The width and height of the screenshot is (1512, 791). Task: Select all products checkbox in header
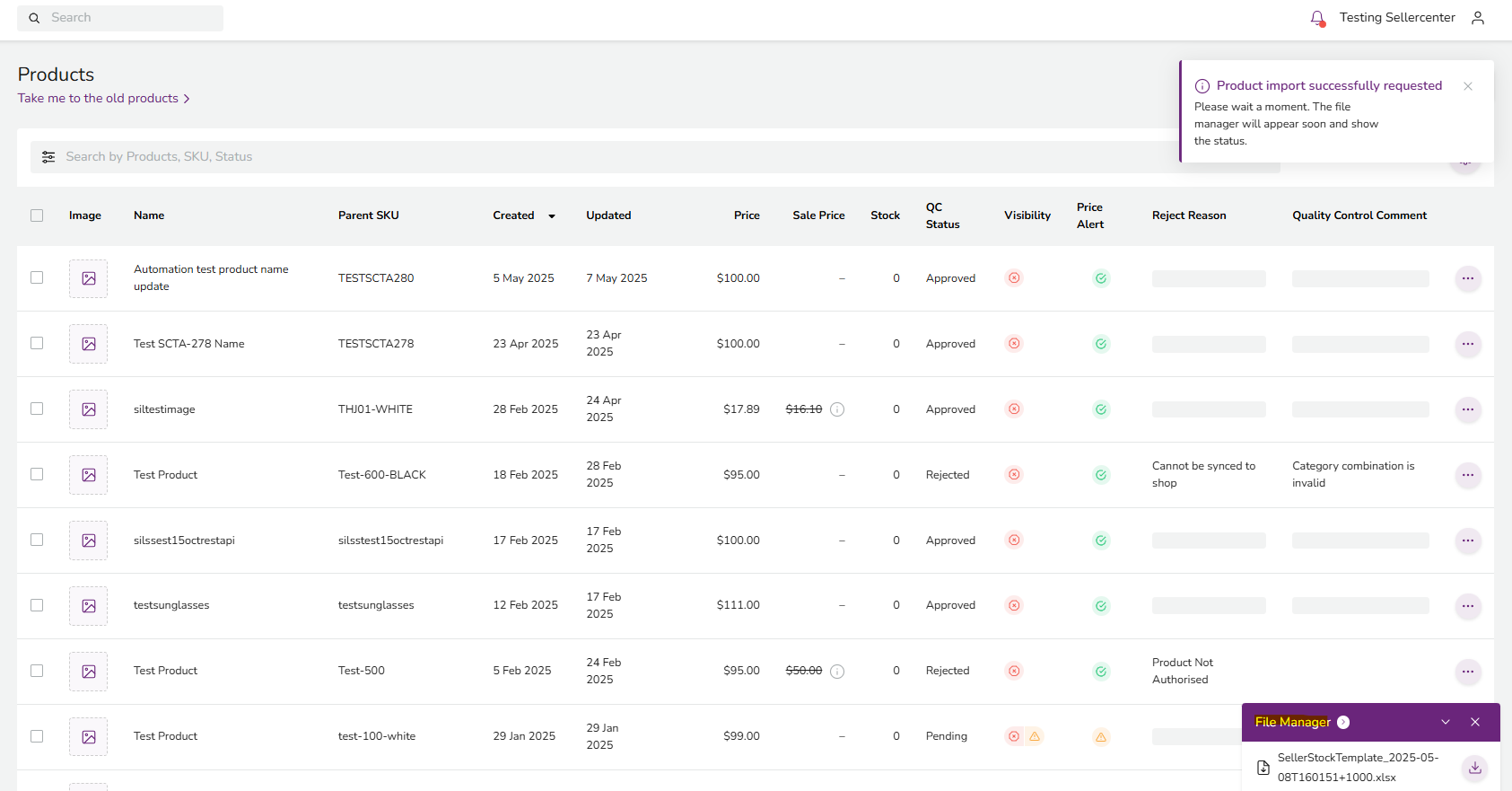[x=37, y=215]
